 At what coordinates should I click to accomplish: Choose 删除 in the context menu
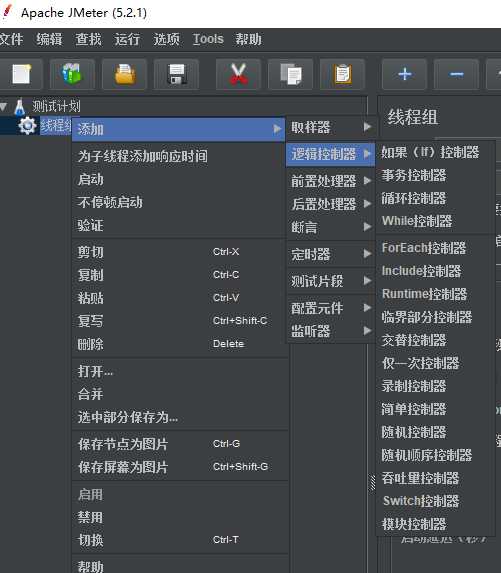click(178, 344)
